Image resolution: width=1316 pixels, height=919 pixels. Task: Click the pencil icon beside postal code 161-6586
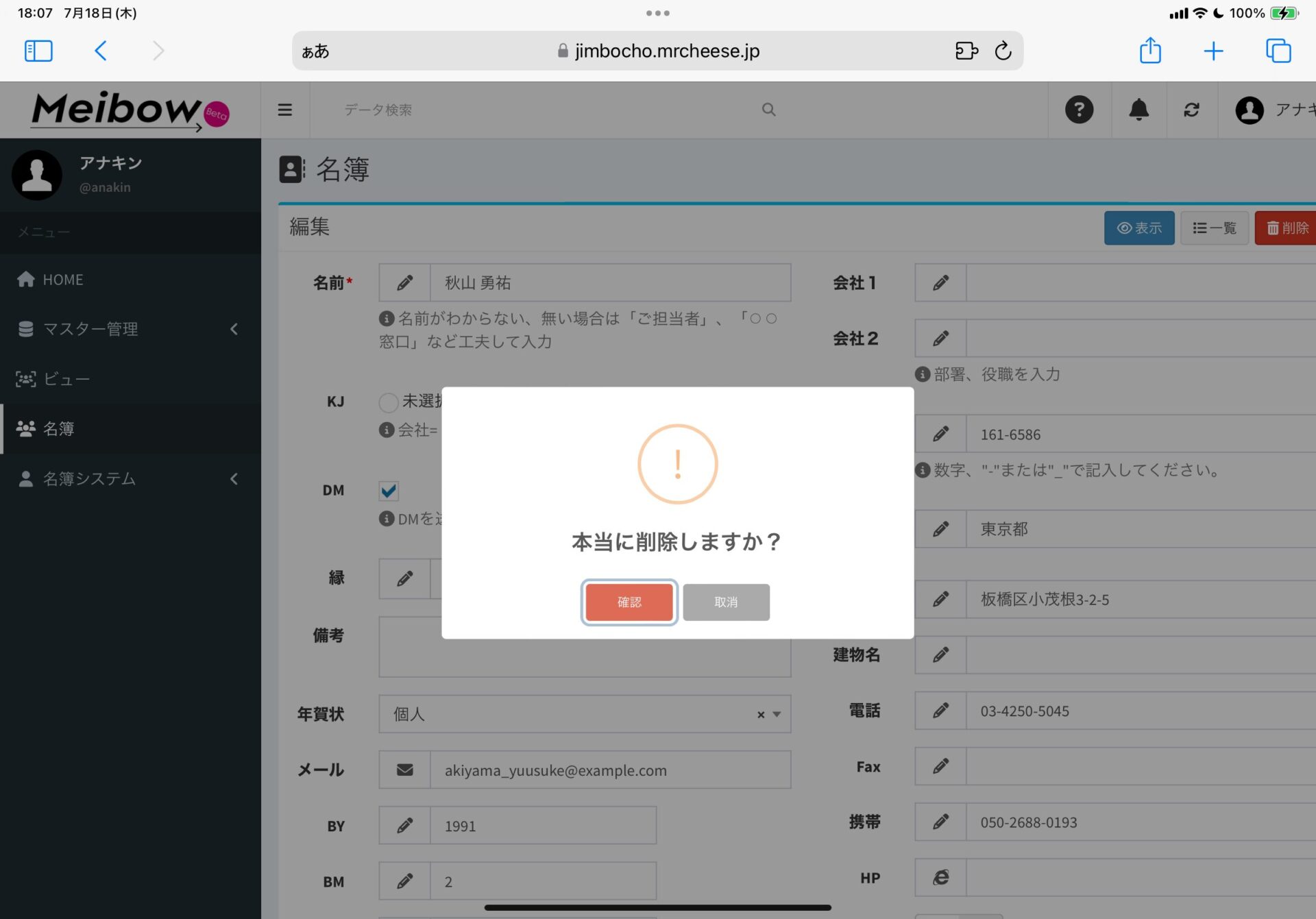pyautogui.click(x=940, y=433)
